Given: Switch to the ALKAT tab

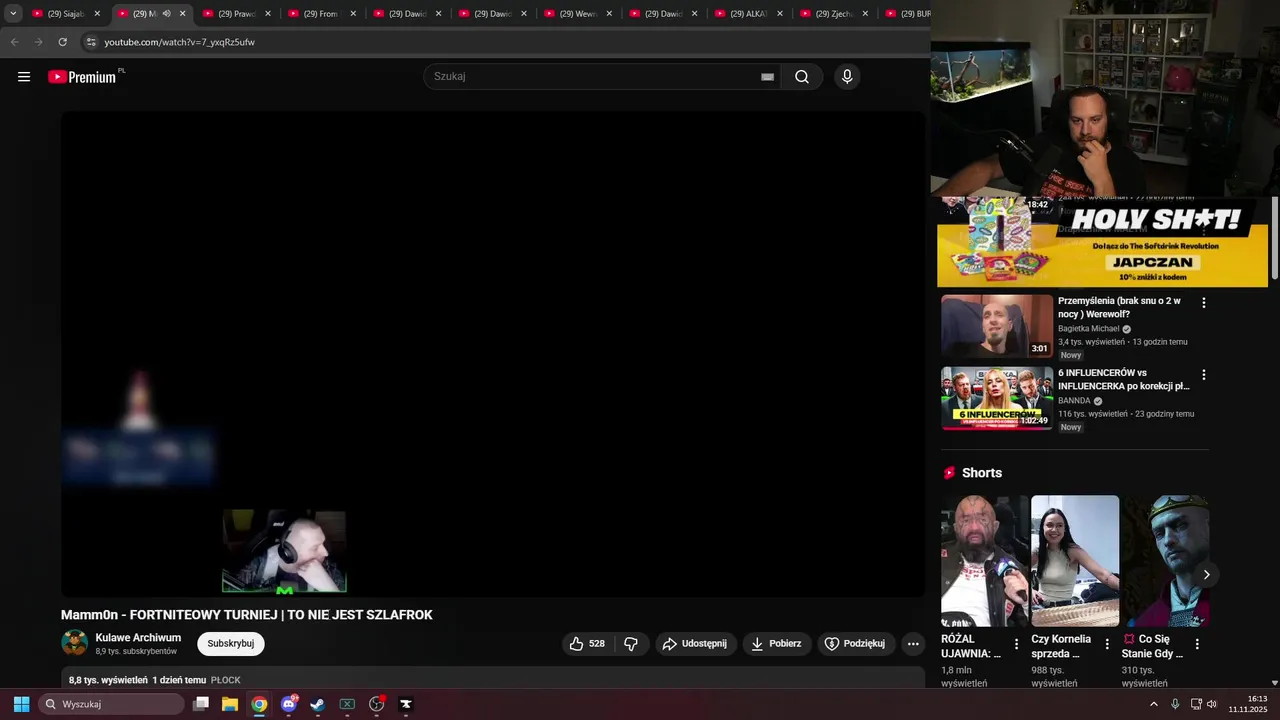Looking at the screenshot, I should [x=749, y=14].
